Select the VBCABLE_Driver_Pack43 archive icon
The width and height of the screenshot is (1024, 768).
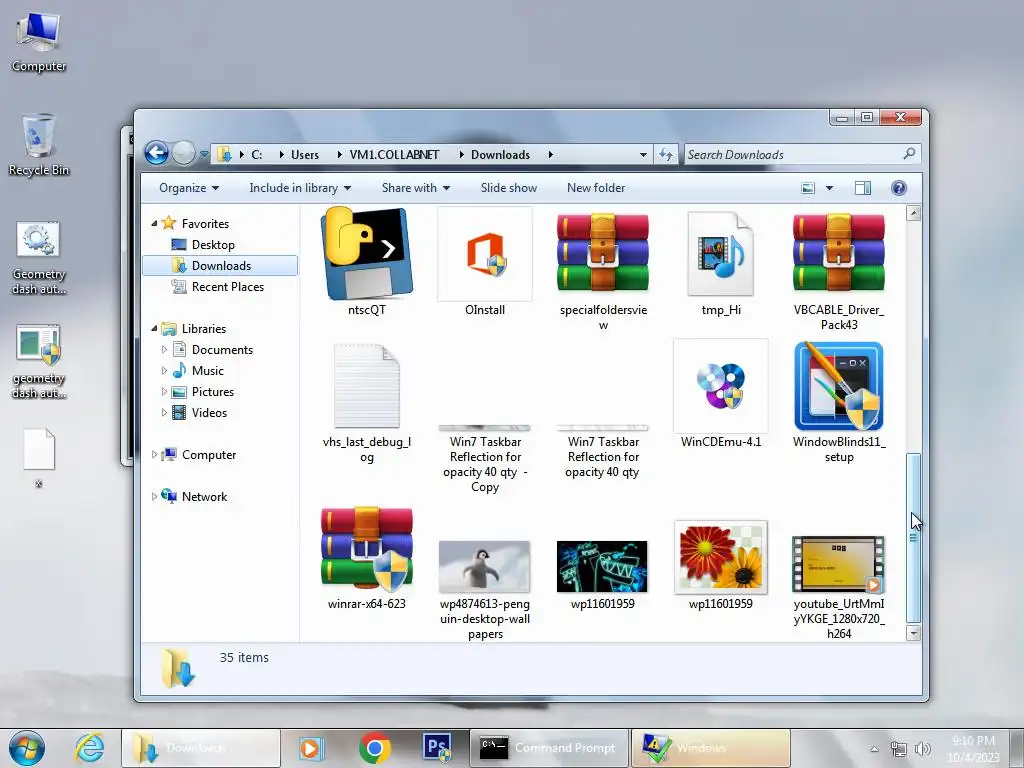[x=839, y=253]
